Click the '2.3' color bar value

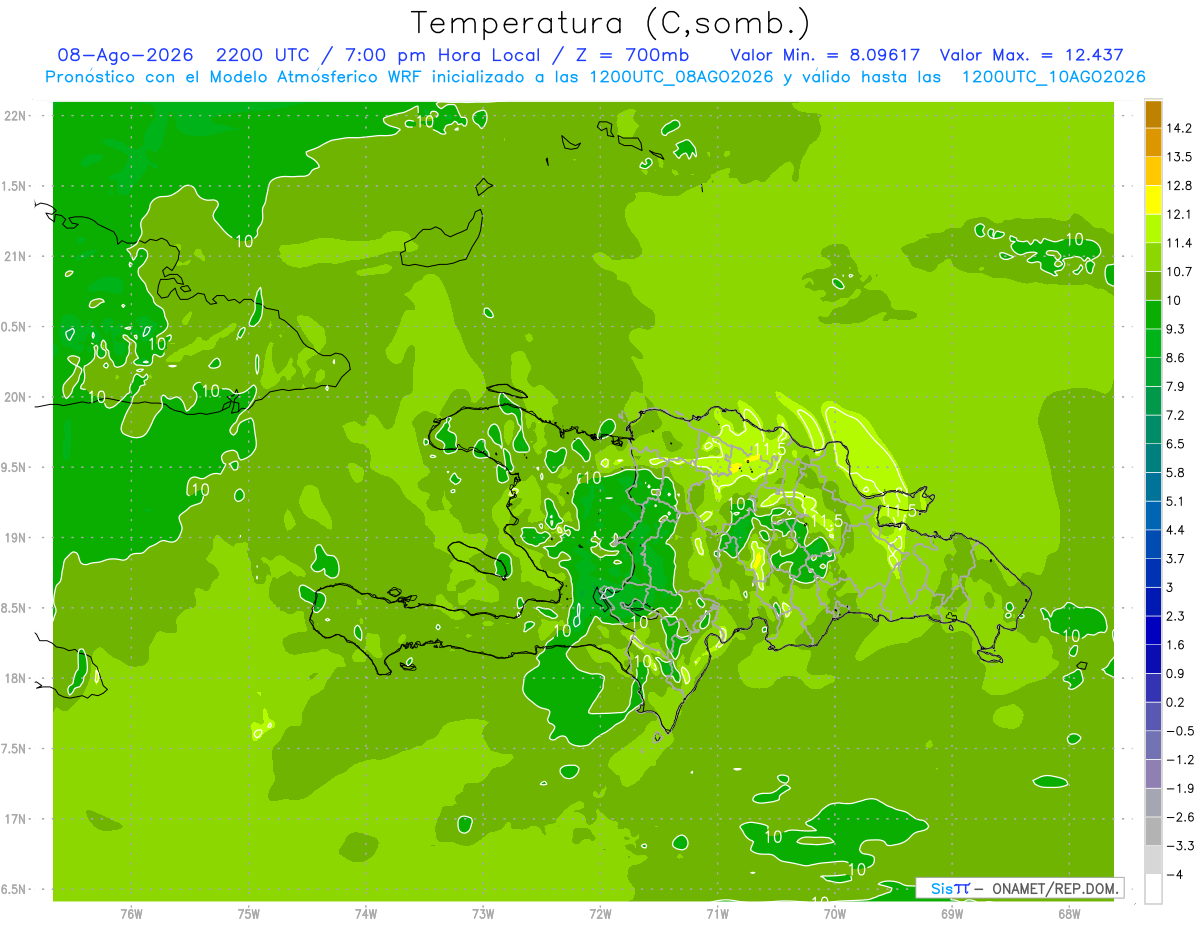1177,616
